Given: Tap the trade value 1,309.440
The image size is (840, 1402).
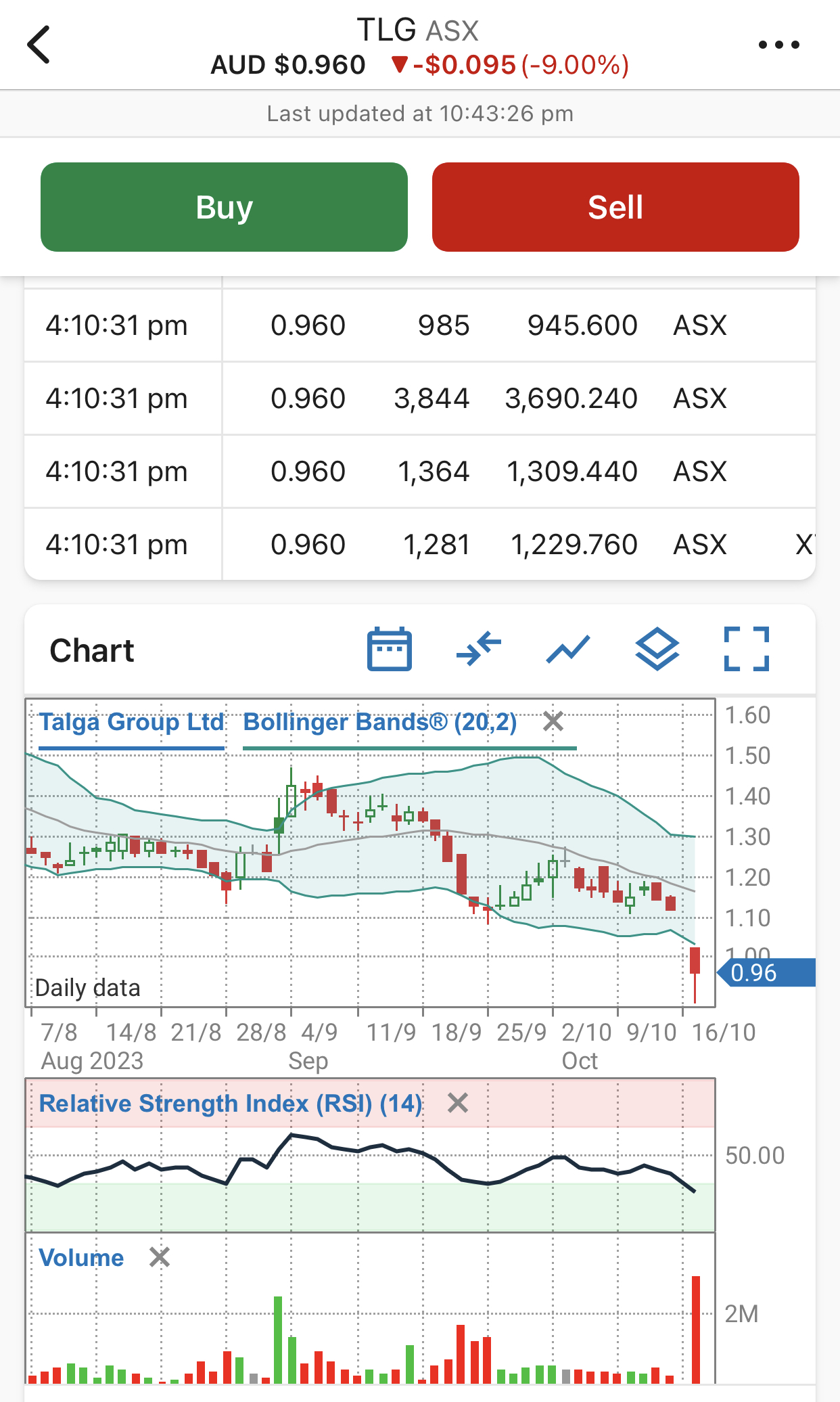Looking at the screenshot, I should point(572,472).
